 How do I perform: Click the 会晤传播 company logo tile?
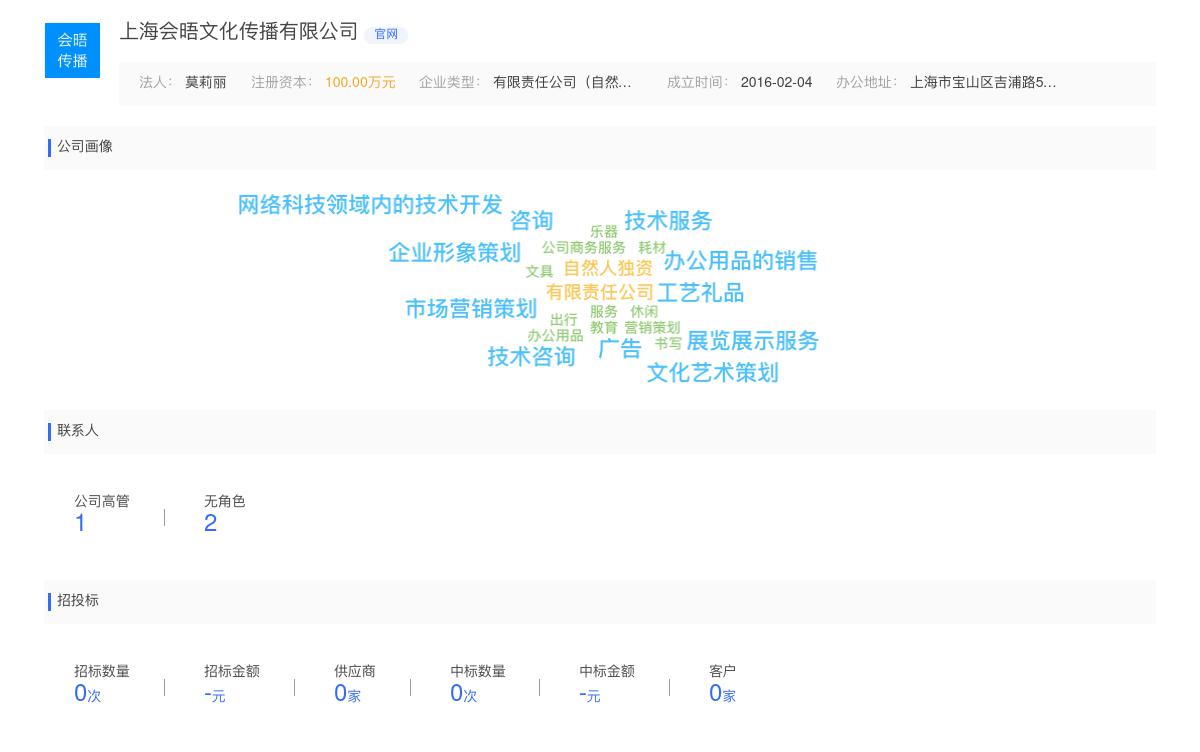pyautogui.click(x=72, y=50)
